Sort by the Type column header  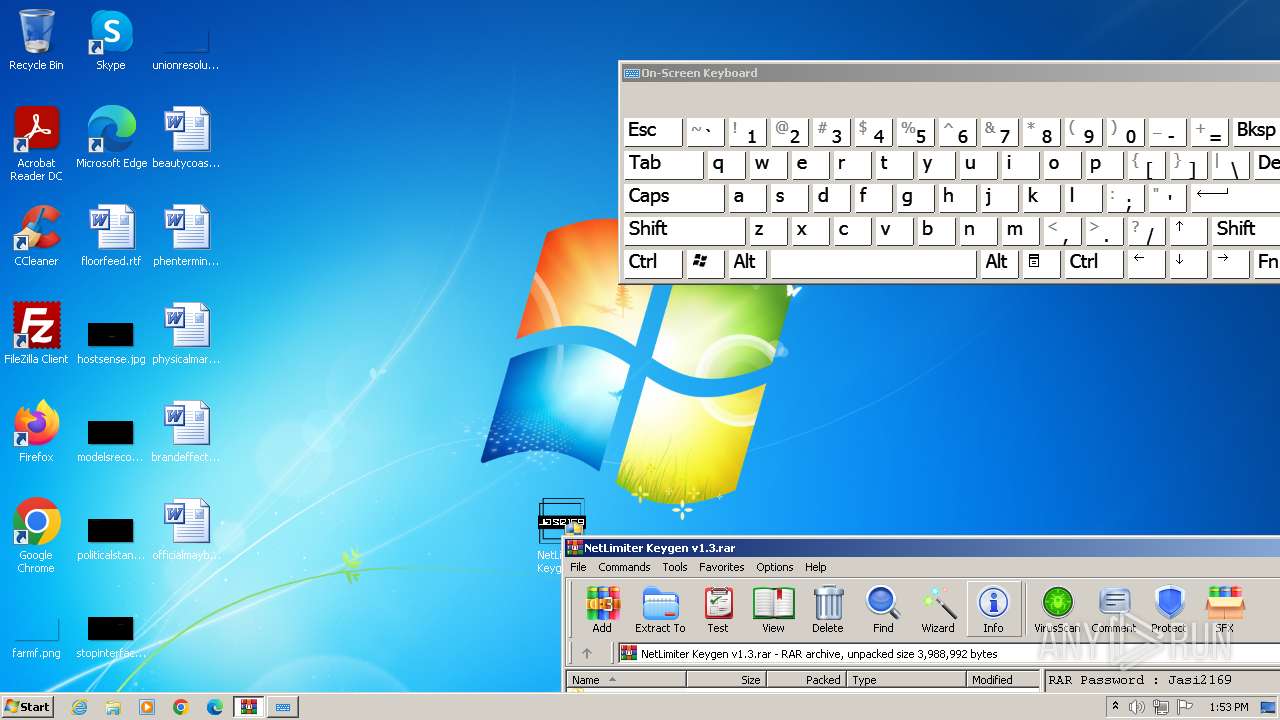pos(907,680)
